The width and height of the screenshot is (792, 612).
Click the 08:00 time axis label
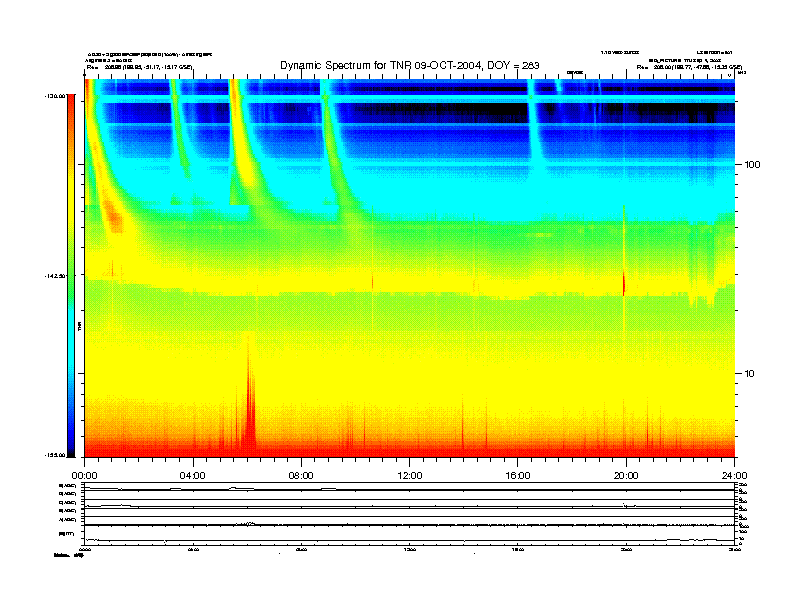click(x=301, y=476)
